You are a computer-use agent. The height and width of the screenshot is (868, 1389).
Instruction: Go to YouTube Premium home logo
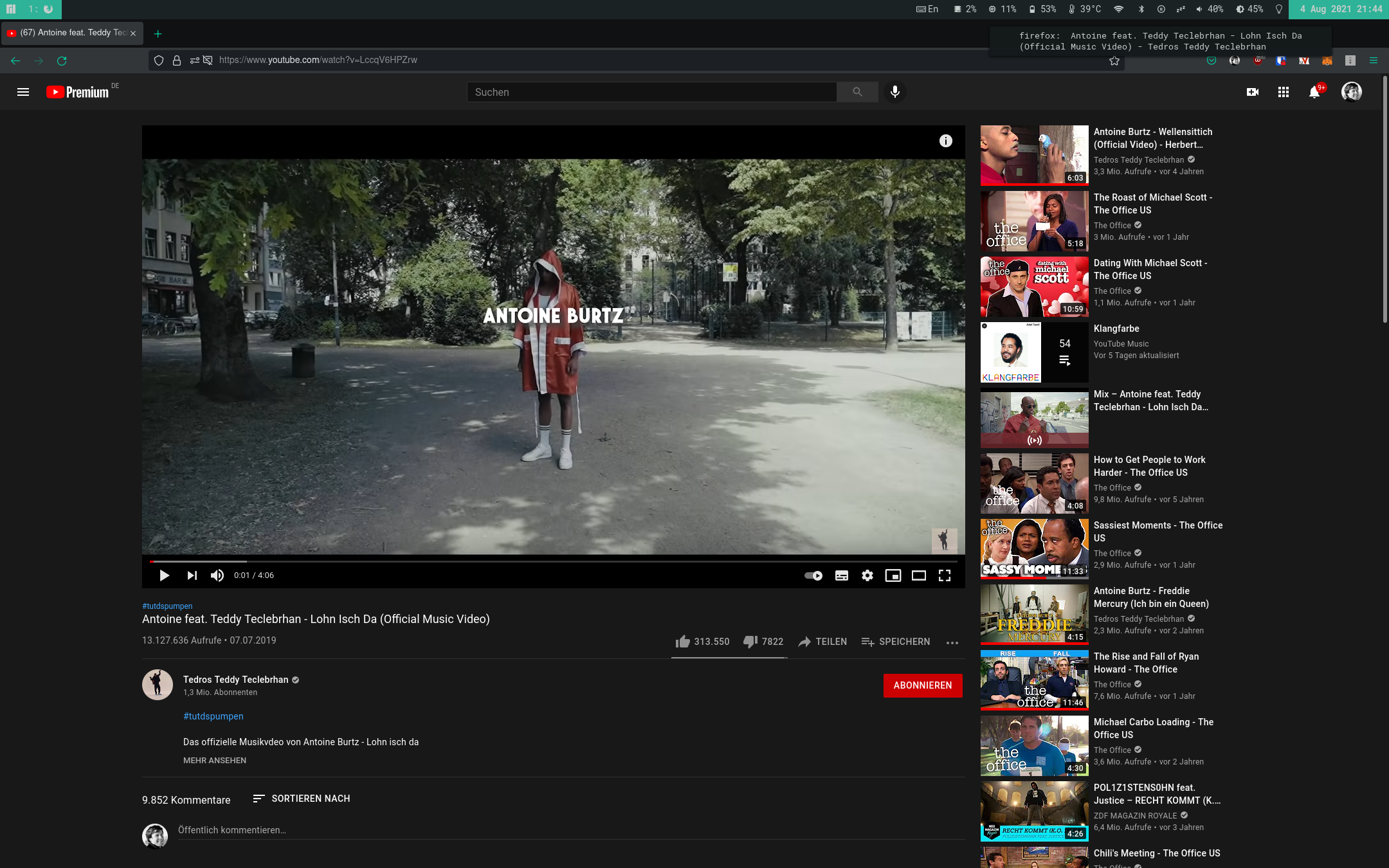78,92
